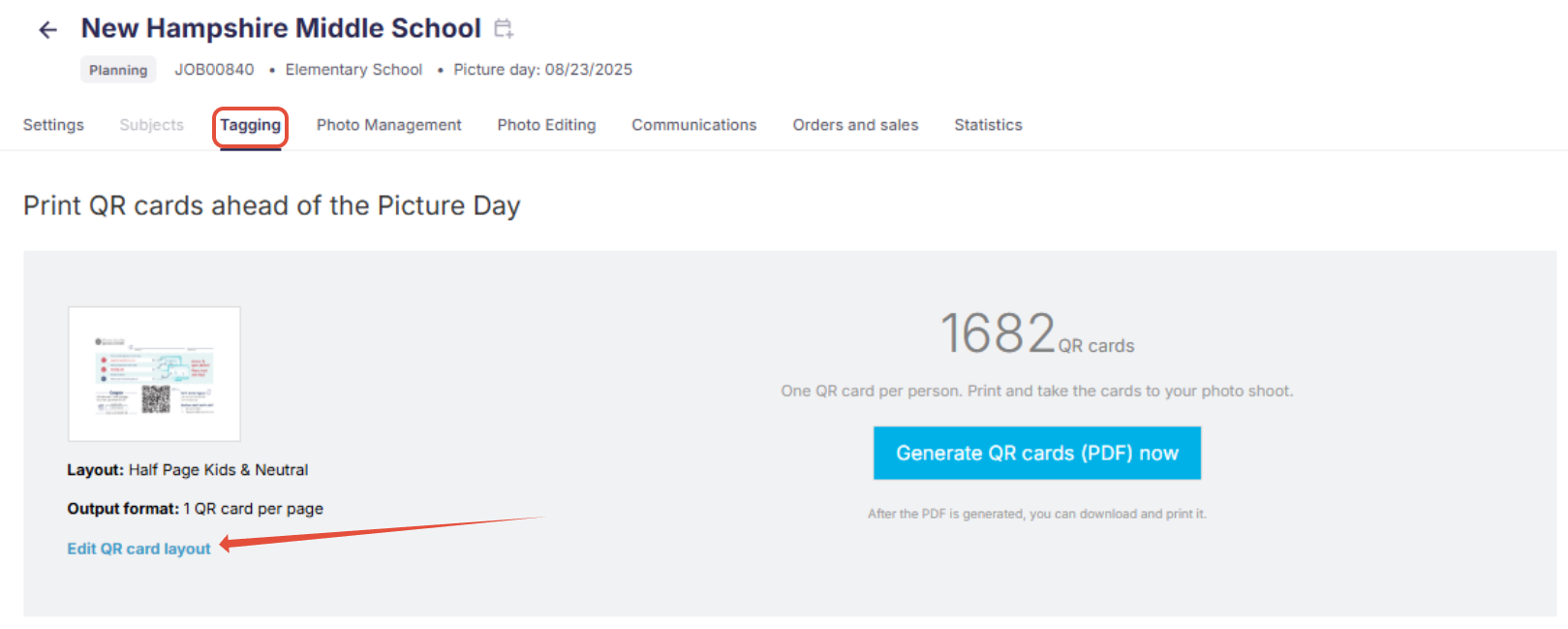Click Generate QR cards (PDF) now button
1568x629 pixels.
1036,453
